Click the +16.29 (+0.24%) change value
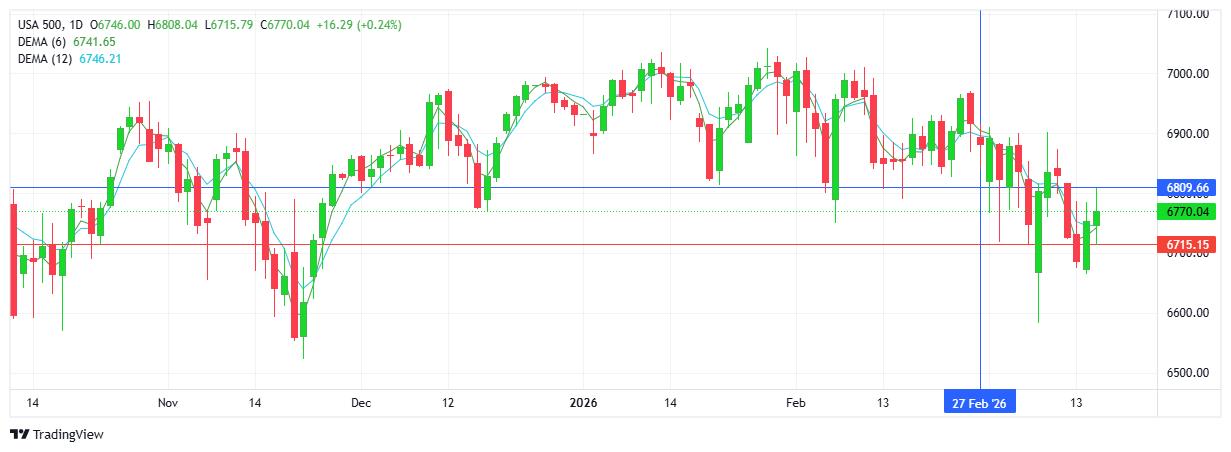This screenshot has height=452, width=1231. (359, 24)
